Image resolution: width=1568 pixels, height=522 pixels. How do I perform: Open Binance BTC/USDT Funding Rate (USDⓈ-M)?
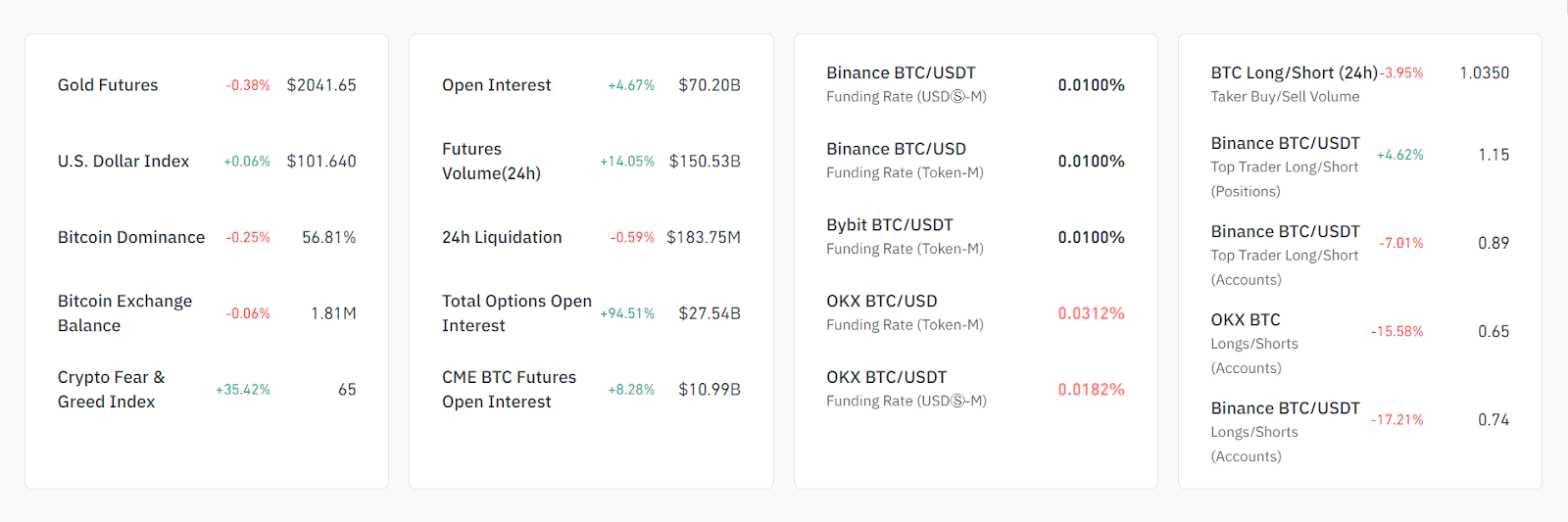(906, 84)
